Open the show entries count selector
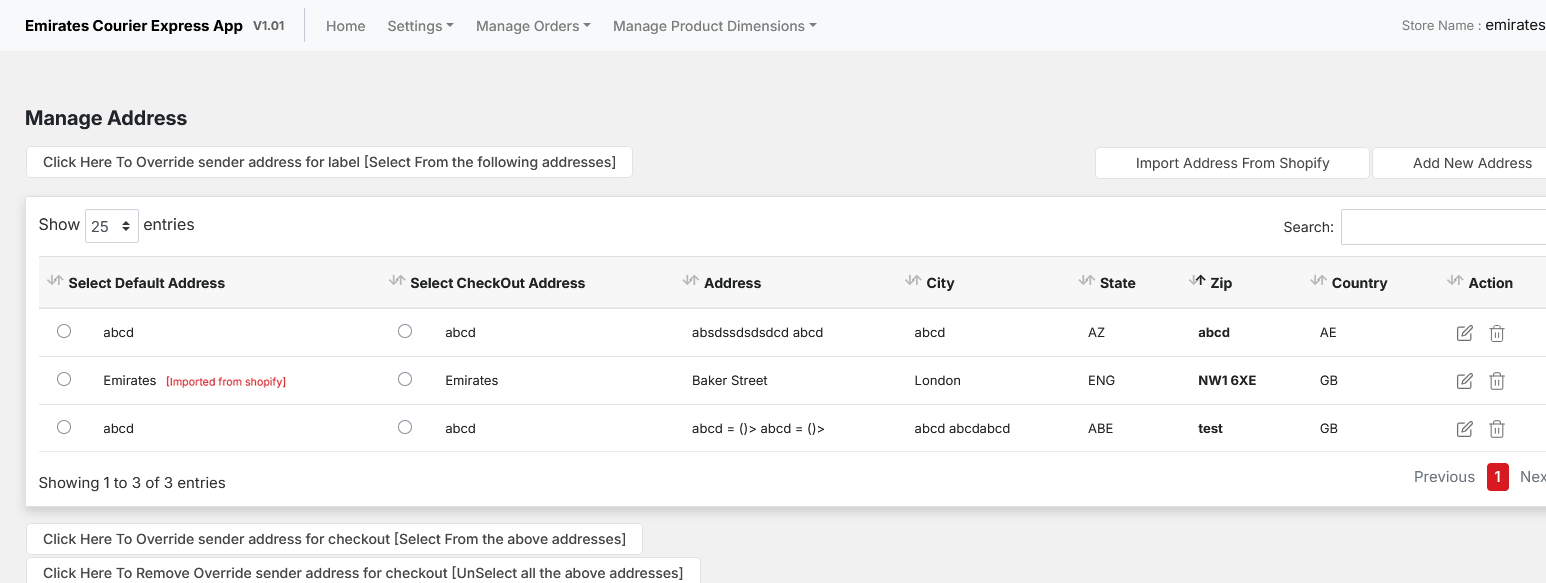This screenshot has width=1546, height=583. (111, 226)
